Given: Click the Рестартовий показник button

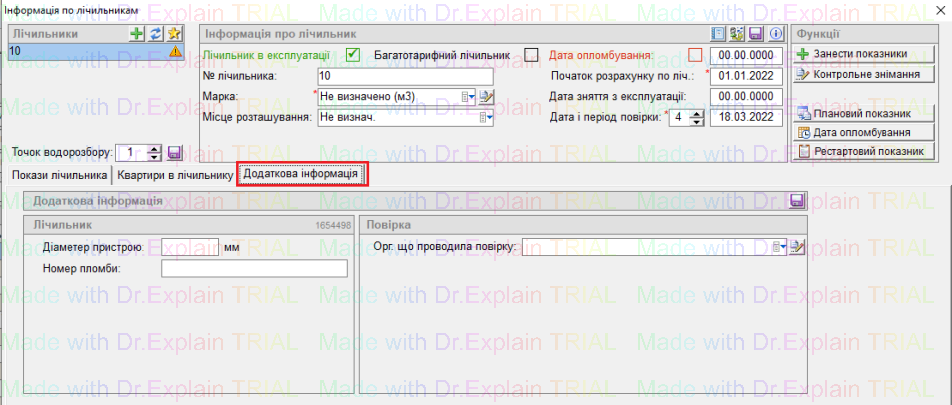Looking at the screenshot, I should (864, 151).
